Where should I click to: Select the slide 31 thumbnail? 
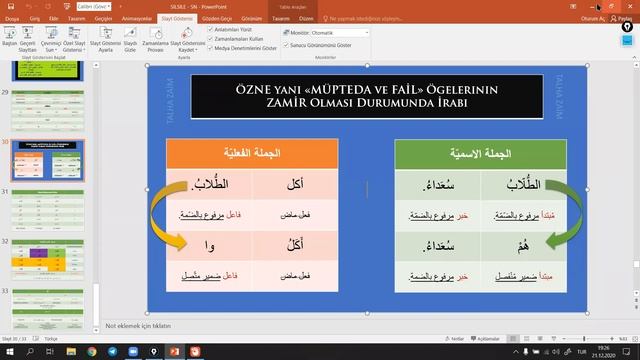[48, 210]
